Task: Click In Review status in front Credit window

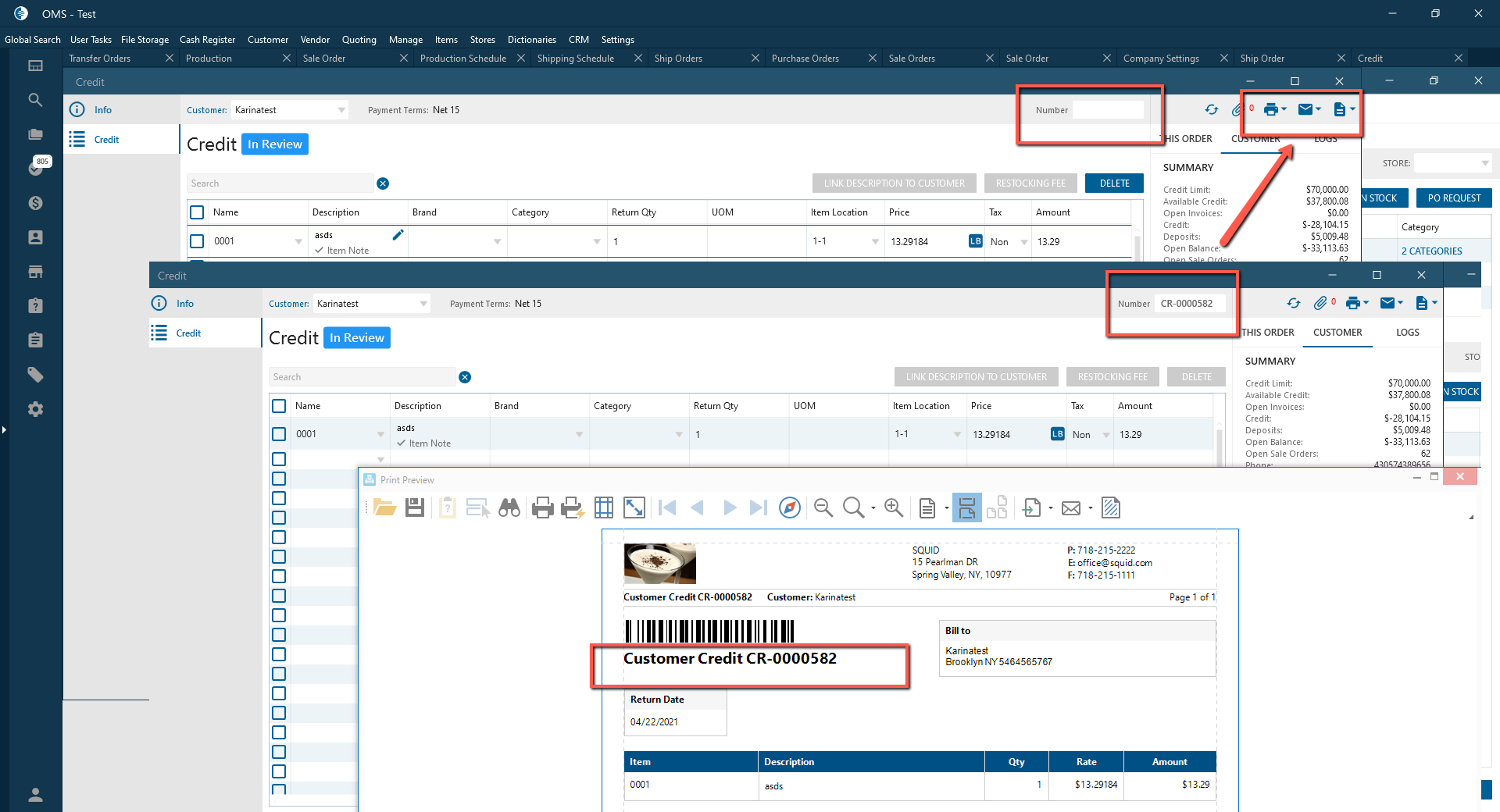Action: [x=357, y=338]
